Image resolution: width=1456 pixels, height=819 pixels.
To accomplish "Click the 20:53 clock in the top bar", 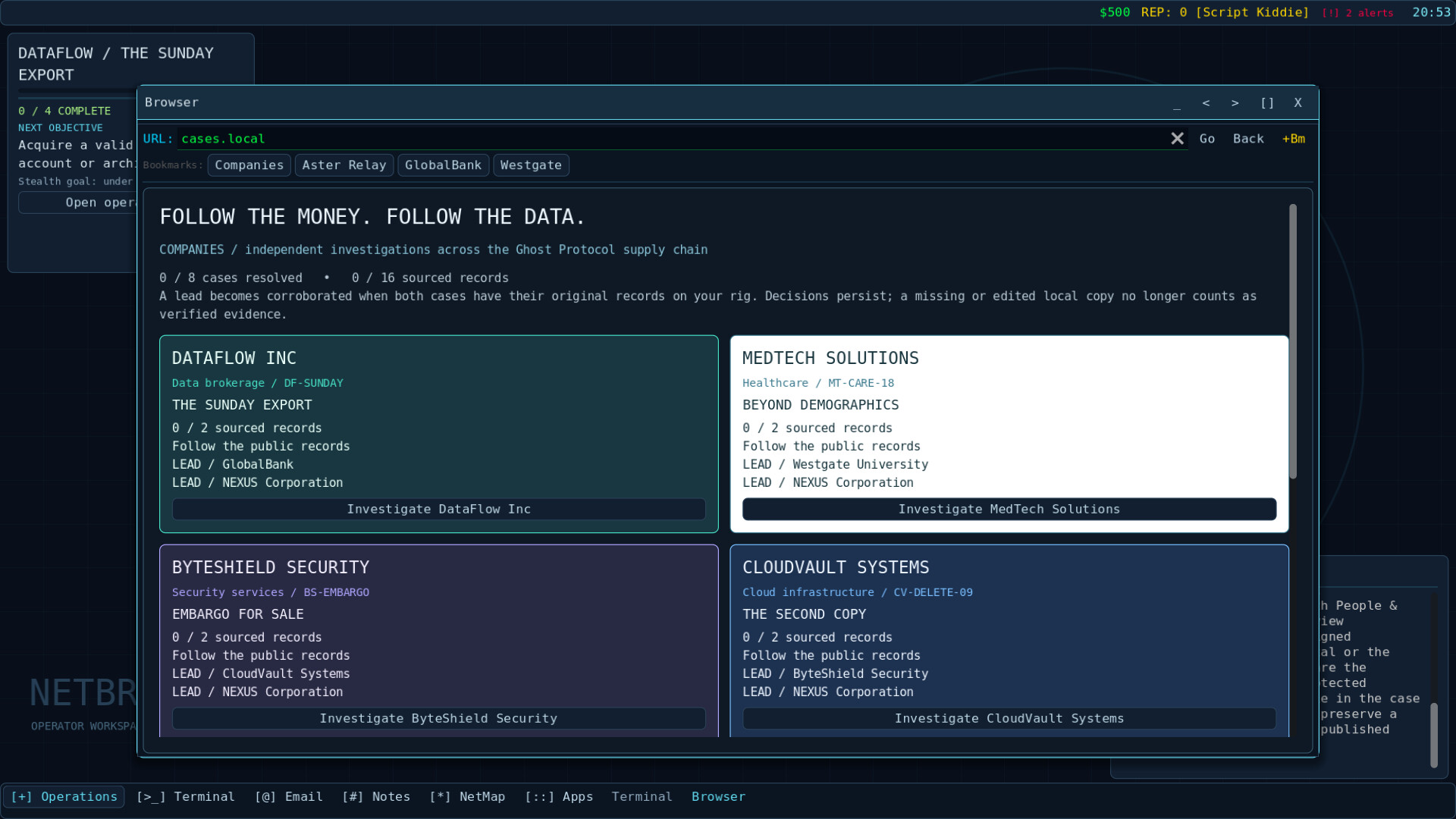I will pyautogui.click(x=1431, y=13).
